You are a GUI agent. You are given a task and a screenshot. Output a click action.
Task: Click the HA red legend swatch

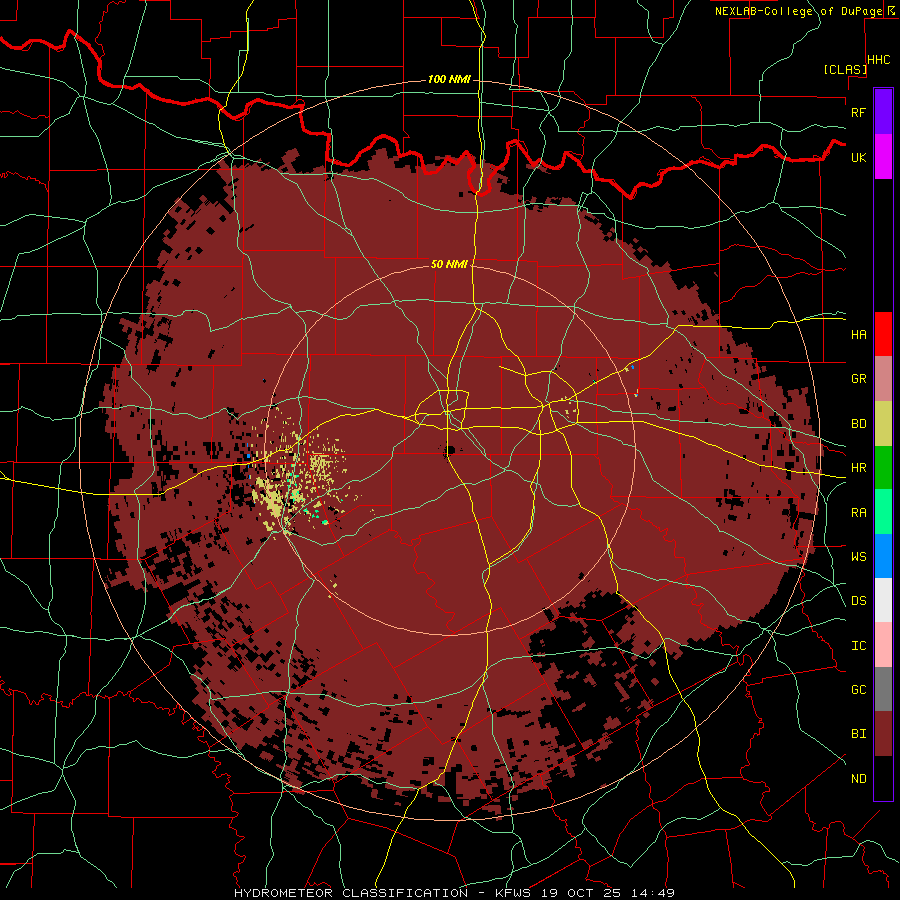point(883,334)
